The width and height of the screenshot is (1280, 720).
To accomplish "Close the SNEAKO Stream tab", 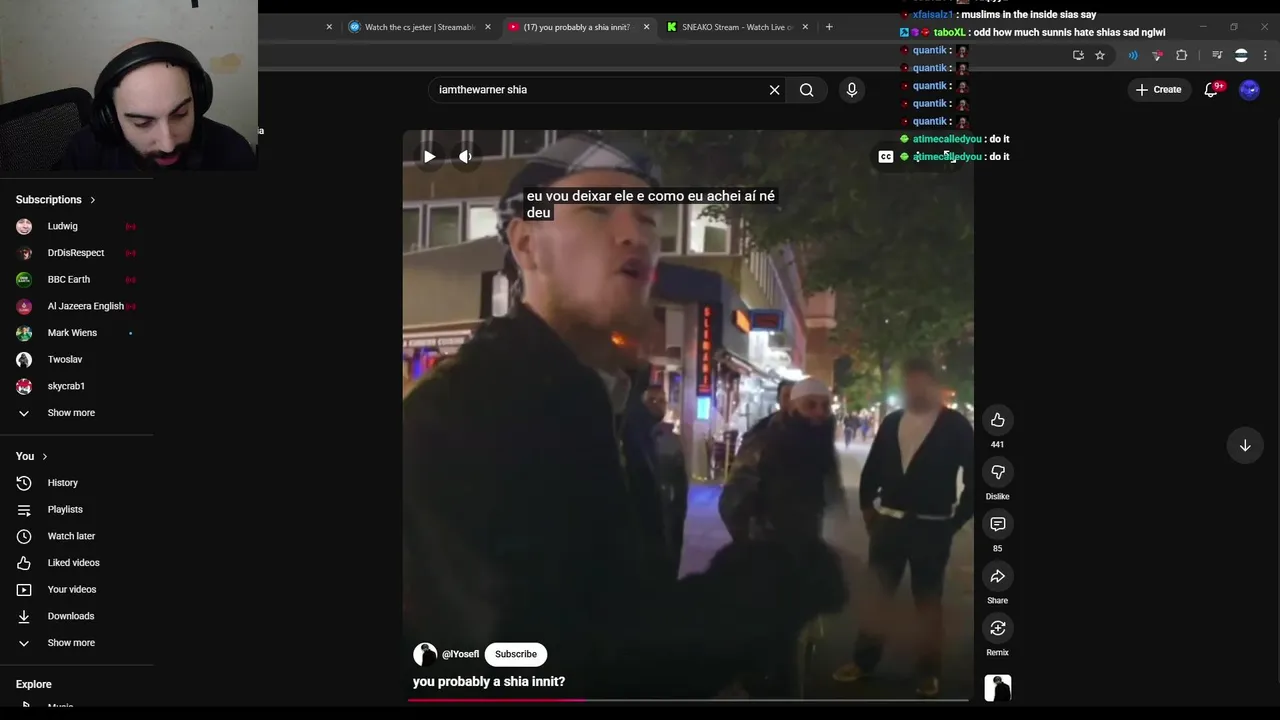I will tap(805, 27).
